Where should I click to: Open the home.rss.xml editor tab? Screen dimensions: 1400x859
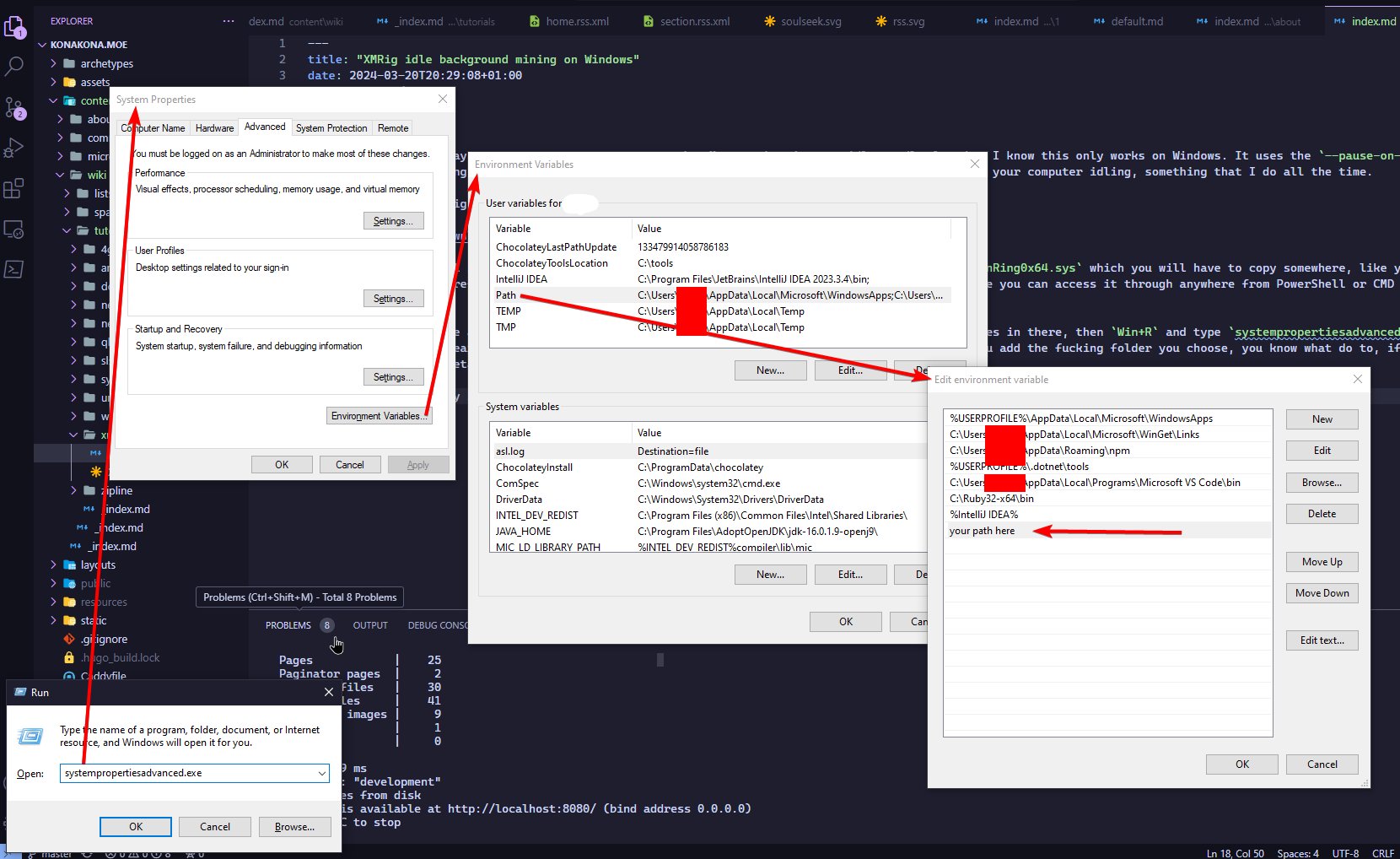click(x=569, y=21)
